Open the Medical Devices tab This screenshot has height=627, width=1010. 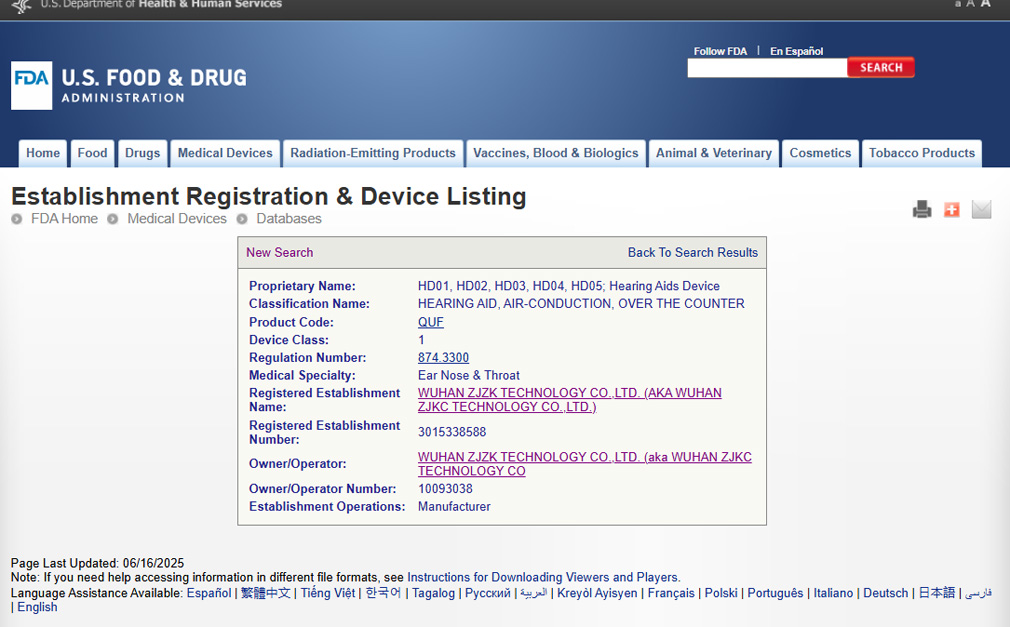[225, 153]
